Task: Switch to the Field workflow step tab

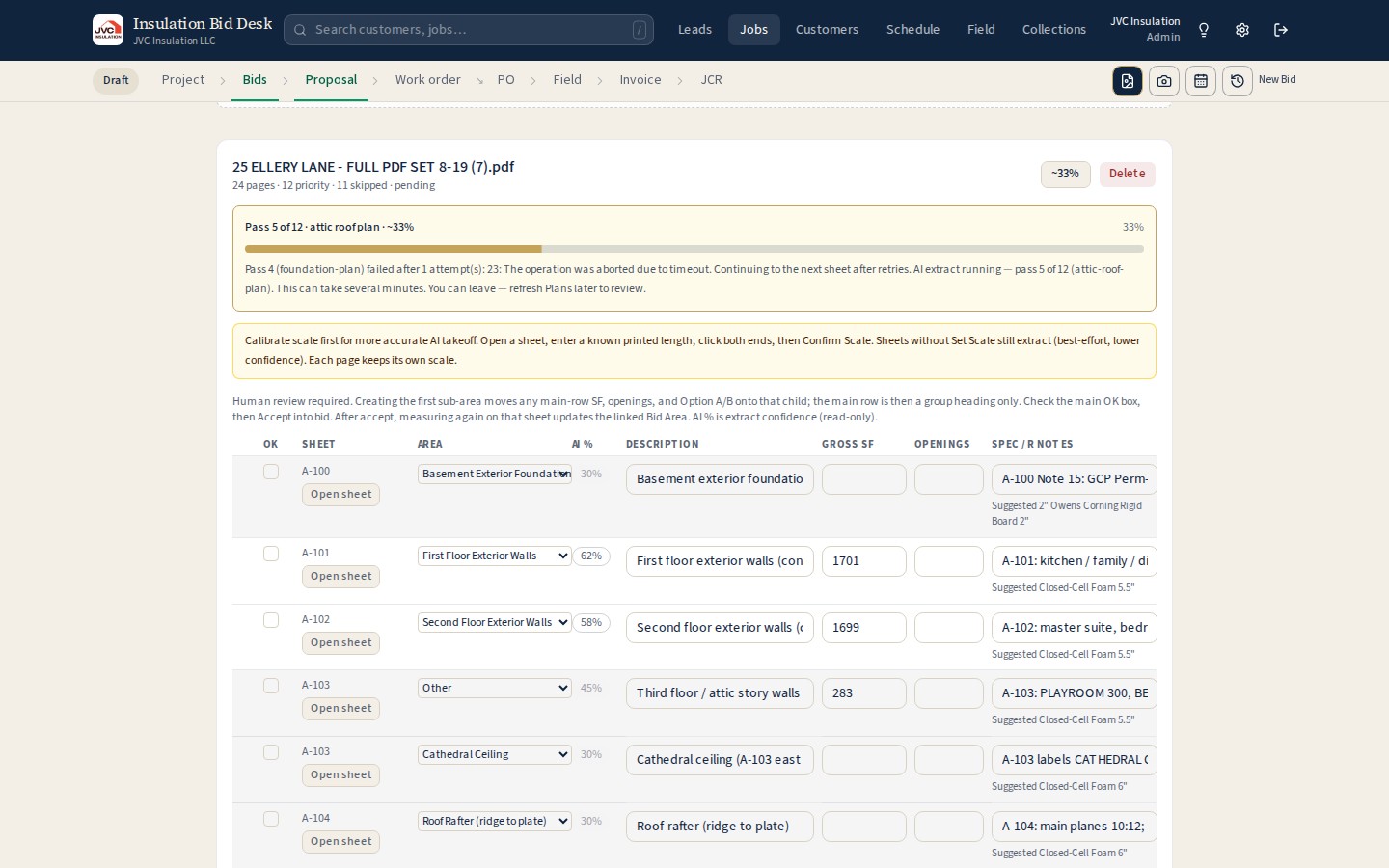Action: (567, 80)
